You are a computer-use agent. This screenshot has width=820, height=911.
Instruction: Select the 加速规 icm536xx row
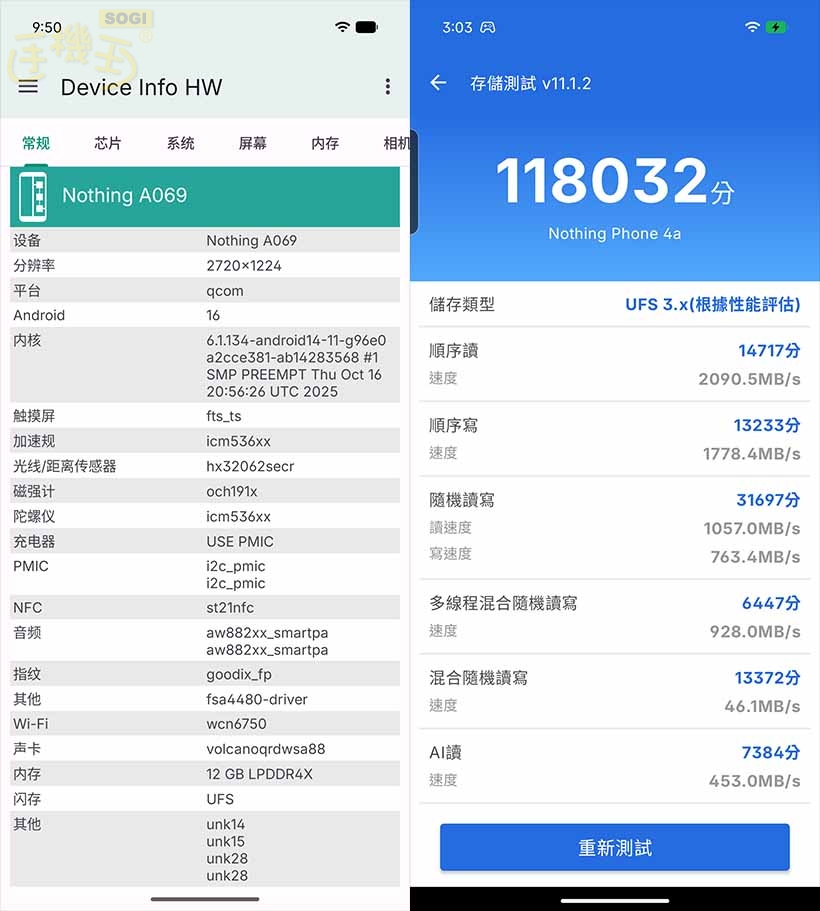tap(205, 441)
